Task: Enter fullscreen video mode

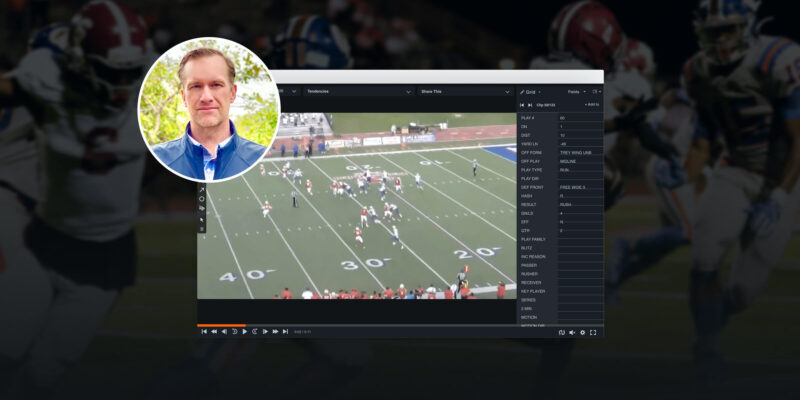Action: (593, 332)
